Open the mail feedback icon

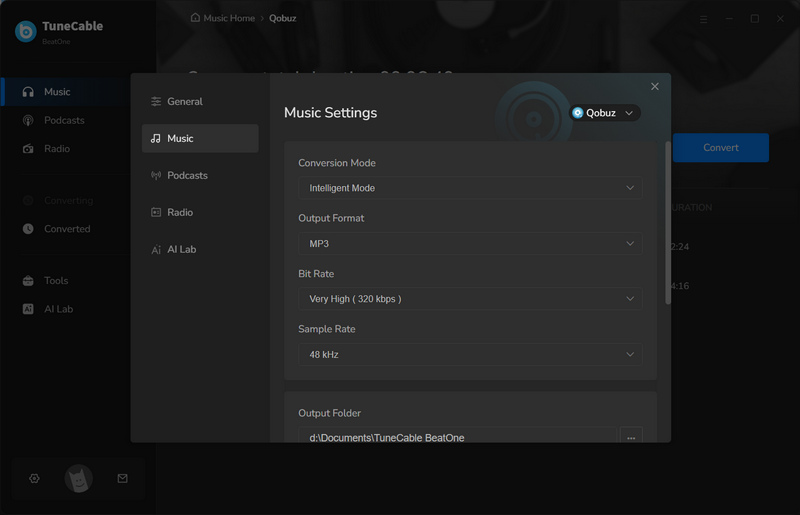click(x=122, y=479)
